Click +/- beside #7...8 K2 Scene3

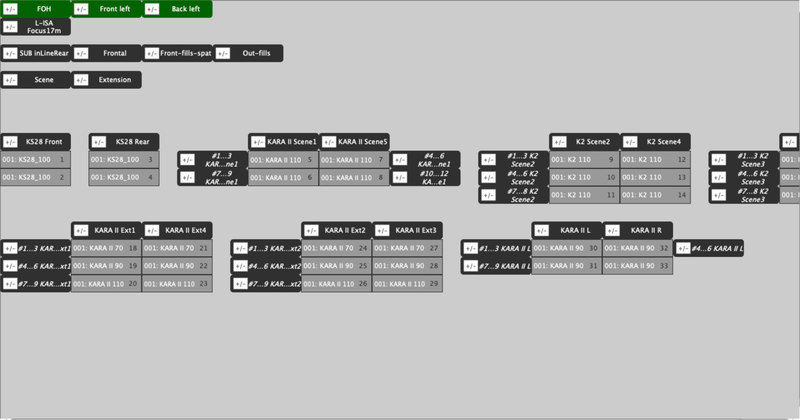click(718, 195)
